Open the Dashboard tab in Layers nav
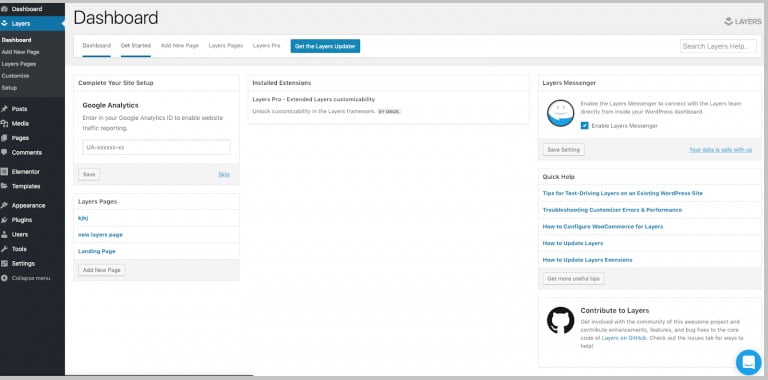Screen dimensions: 768x380 pyautogui.click(x=96, y=46)
